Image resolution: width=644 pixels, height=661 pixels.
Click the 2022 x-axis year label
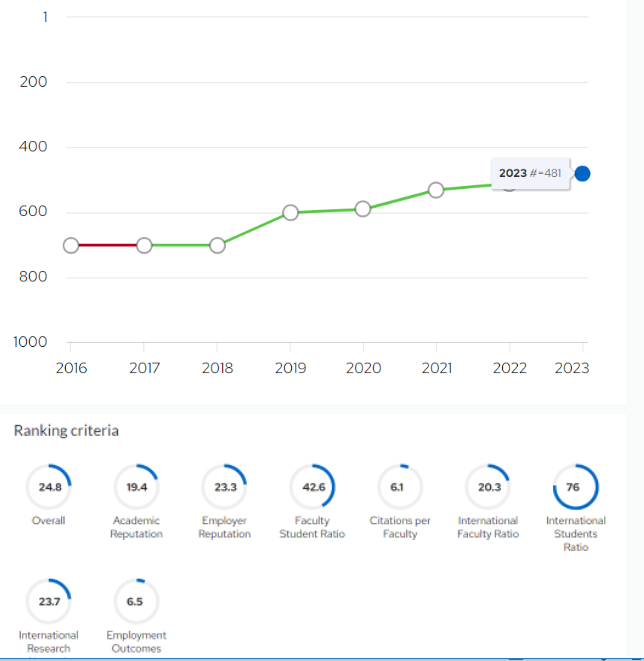click(509, 368)
